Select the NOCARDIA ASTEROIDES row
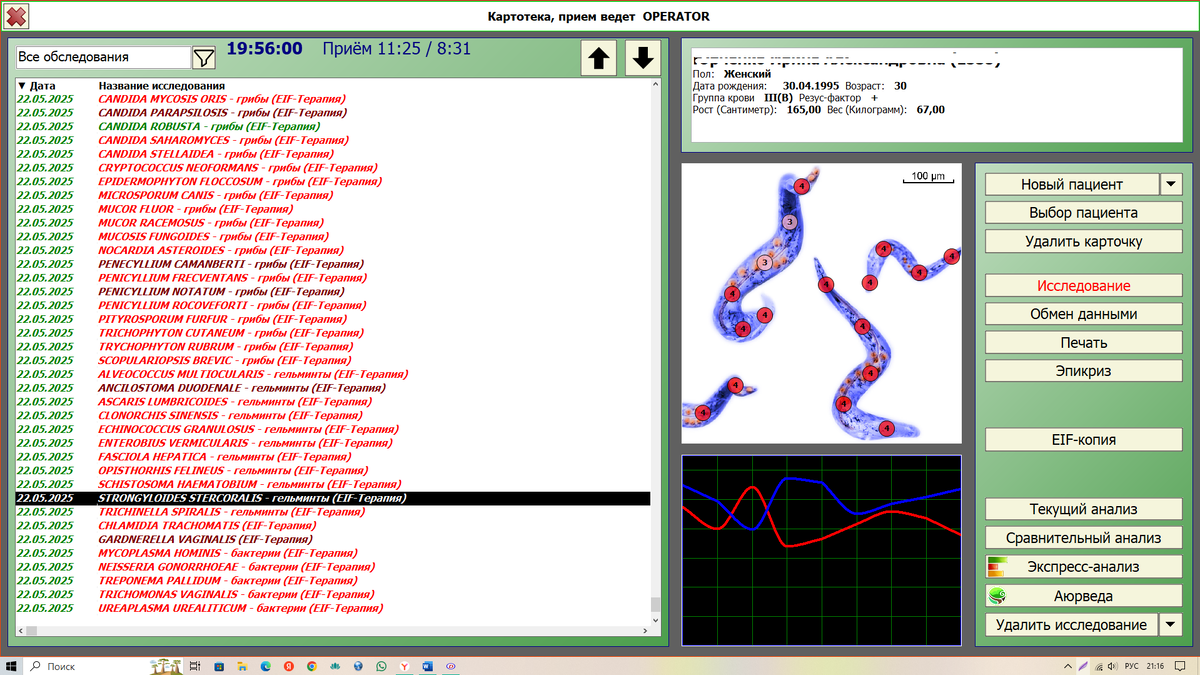 pyautogui.click(x=332, y=251)
